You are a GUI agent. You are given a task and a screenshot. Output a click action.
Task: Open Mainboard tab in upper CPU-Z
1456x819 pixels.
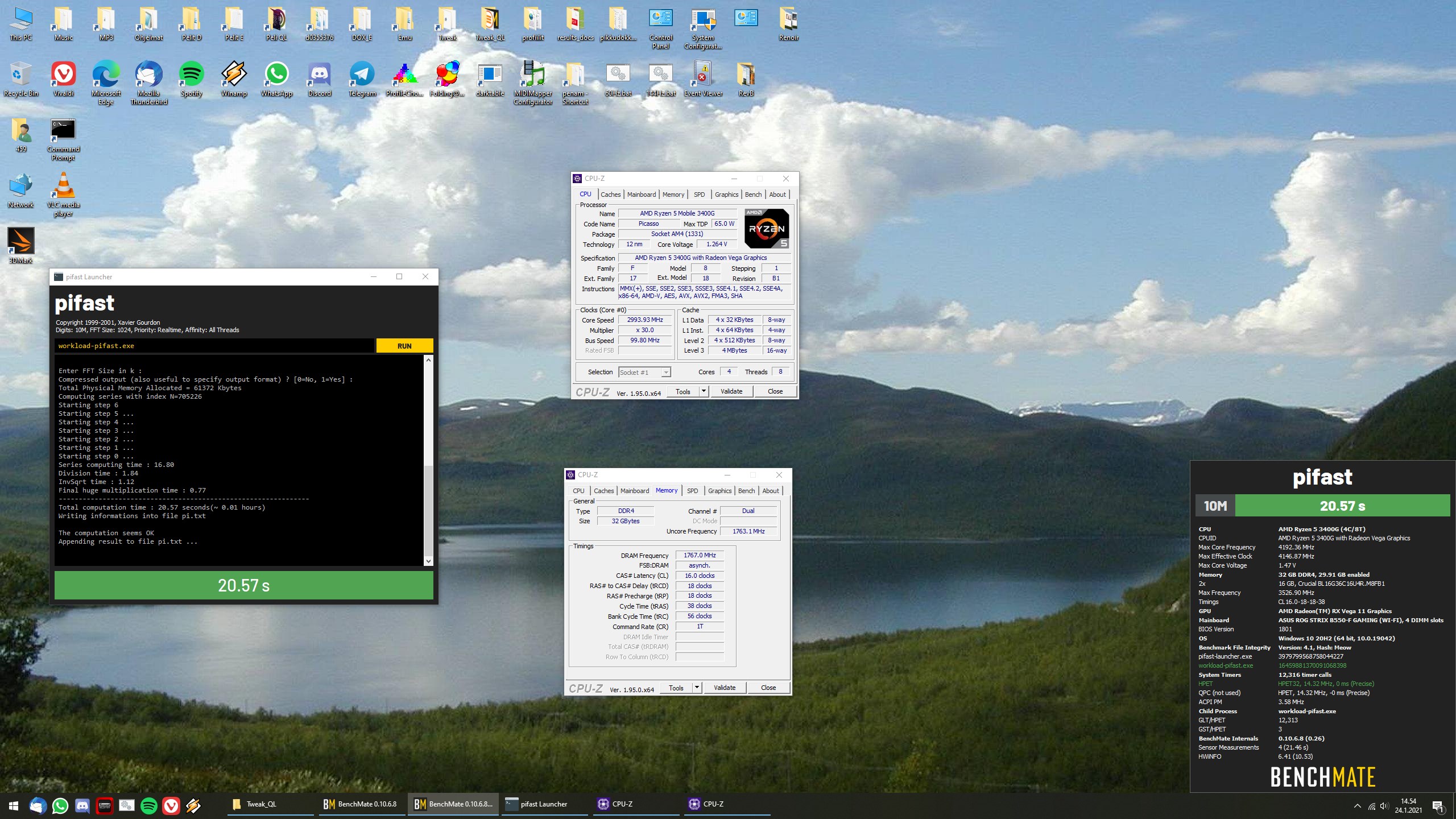(x=642, y=195)
